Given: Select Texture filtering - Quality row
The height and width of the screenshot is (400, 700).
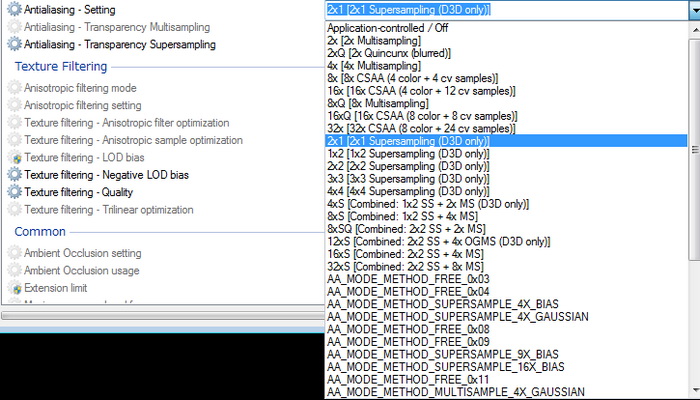Looking at the screenshot, I should coord(162,192).
